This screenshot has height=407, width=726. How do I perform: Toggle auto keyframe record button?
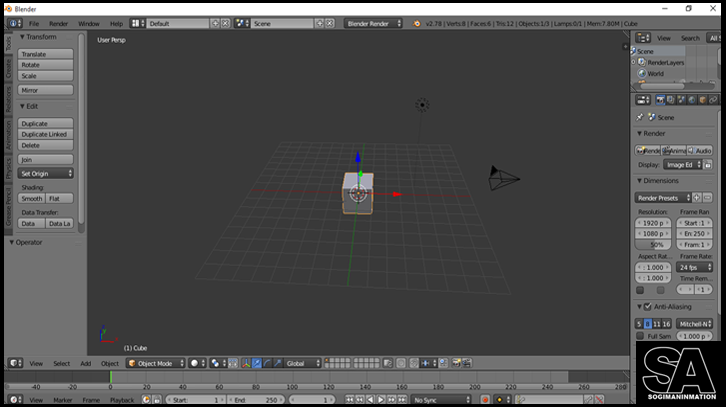485,400
